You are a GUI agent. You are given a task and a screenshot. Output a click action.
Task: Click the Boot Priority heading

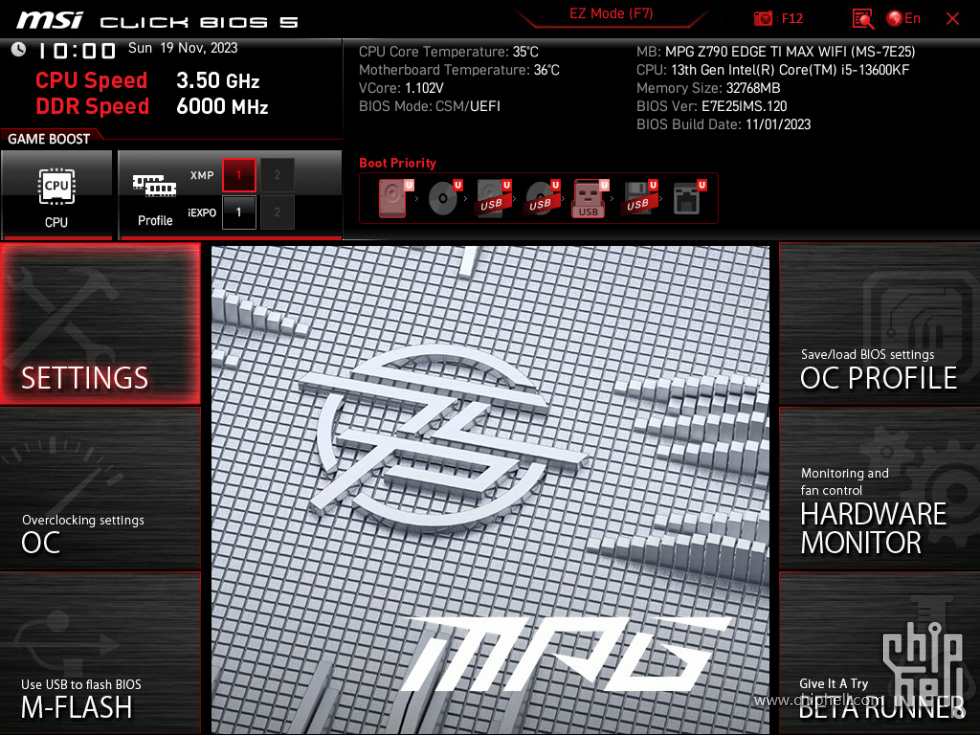pos(398,163)
